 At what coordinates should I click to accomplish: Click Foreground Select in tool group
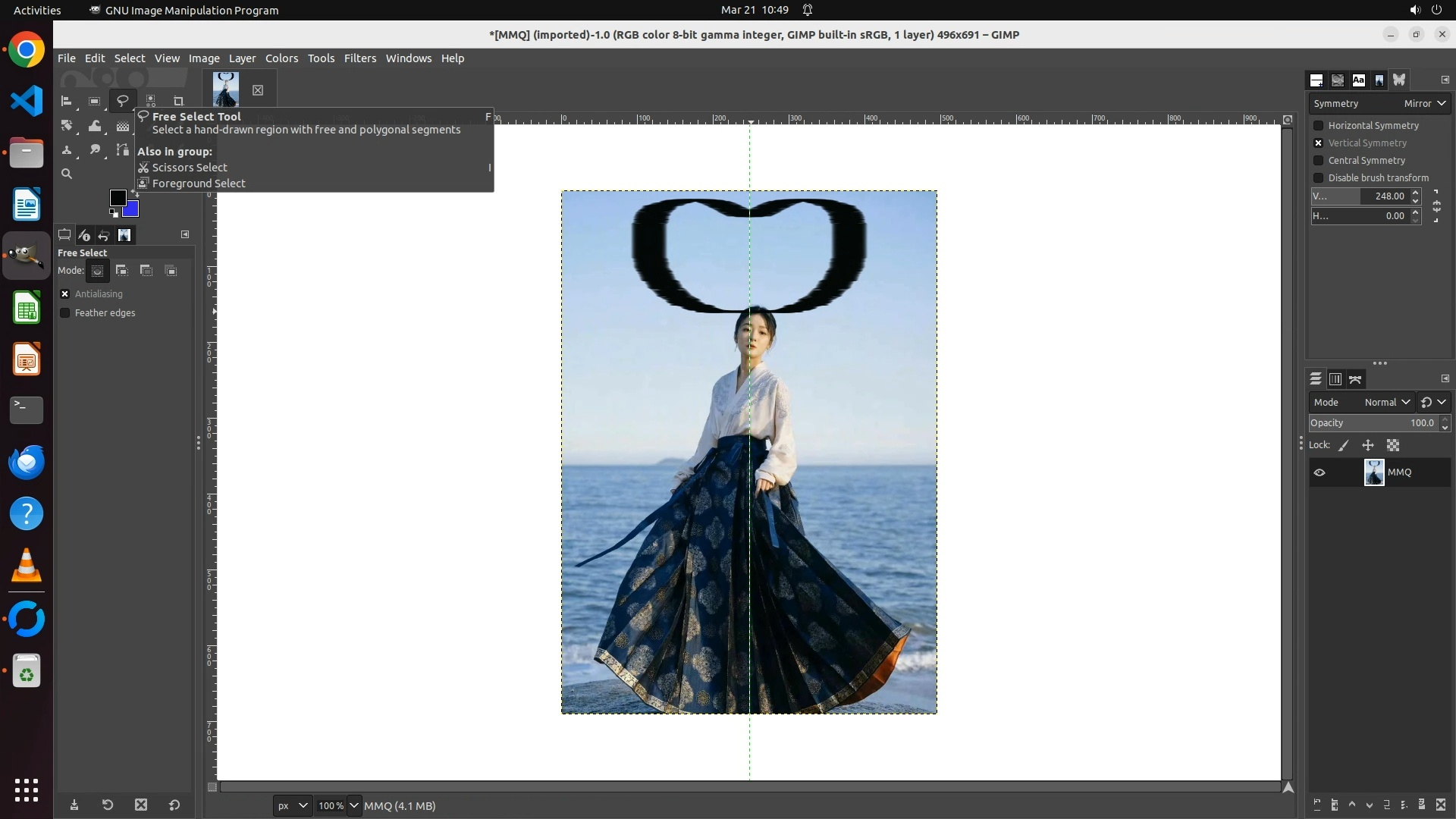pos(199,184)
